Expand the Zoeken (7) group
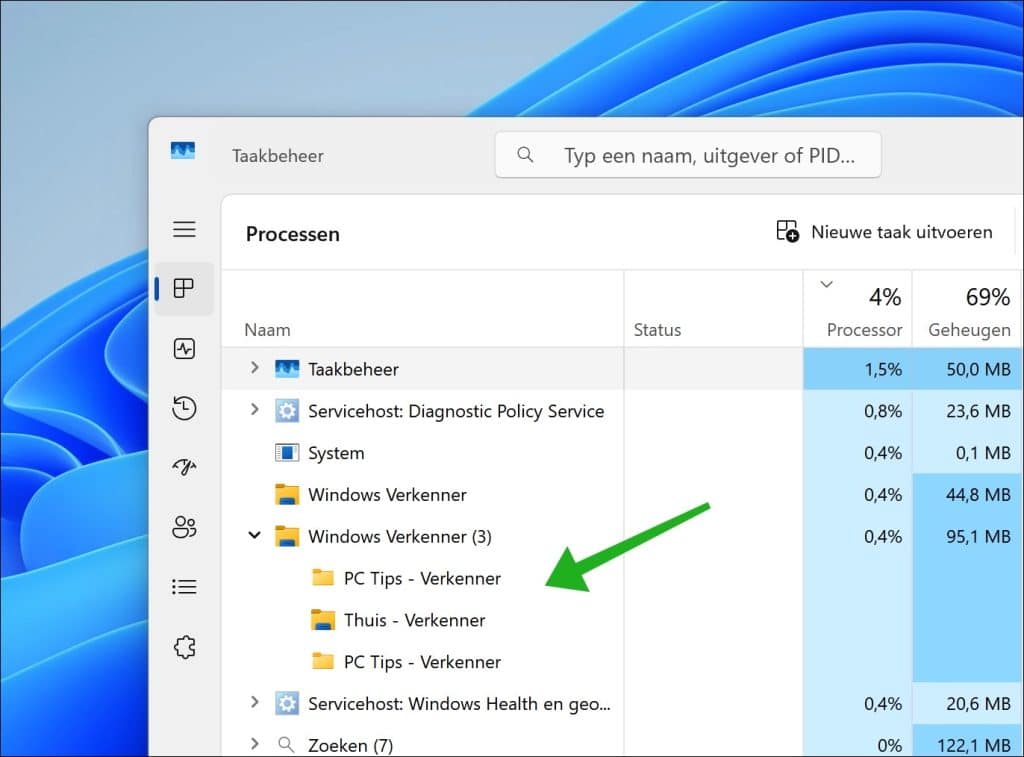 (255, 744)
